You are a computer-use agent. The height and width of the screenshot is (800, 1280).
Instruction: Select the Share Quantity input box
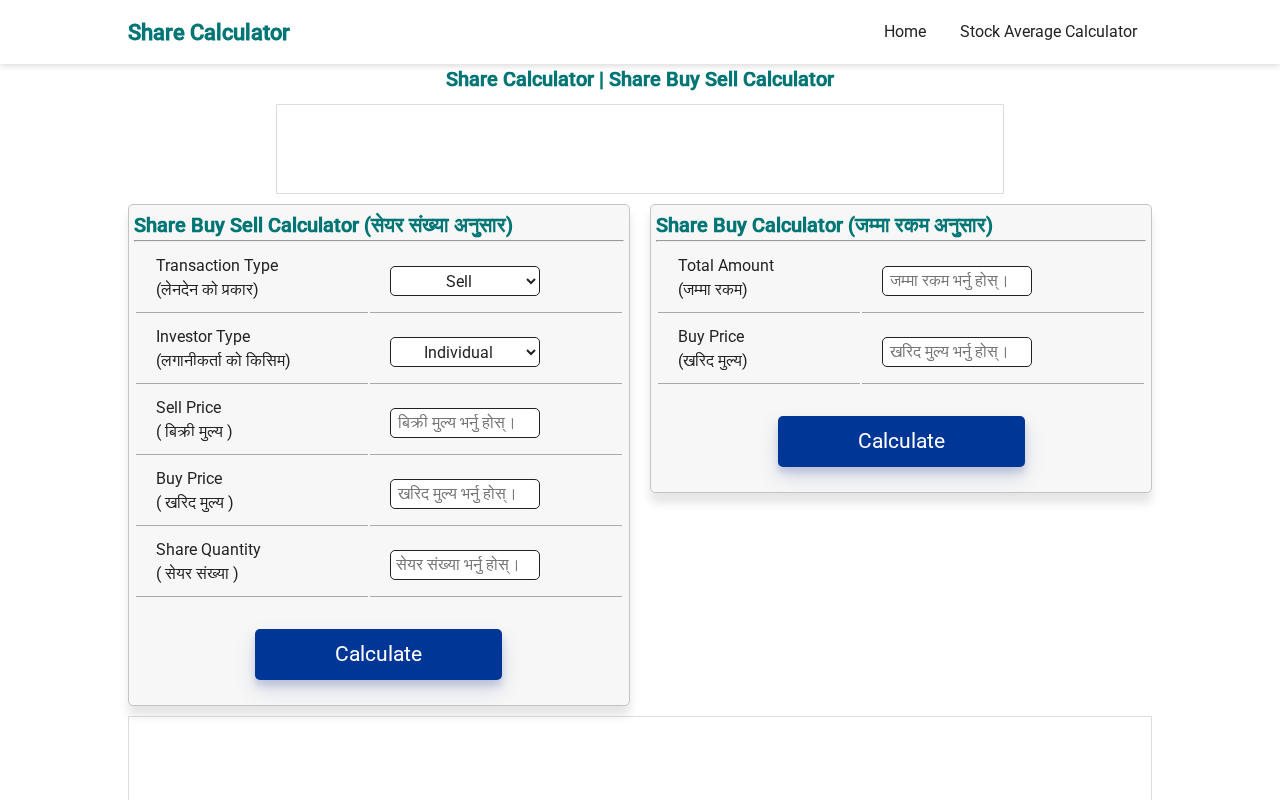click(x=465, y=565)
